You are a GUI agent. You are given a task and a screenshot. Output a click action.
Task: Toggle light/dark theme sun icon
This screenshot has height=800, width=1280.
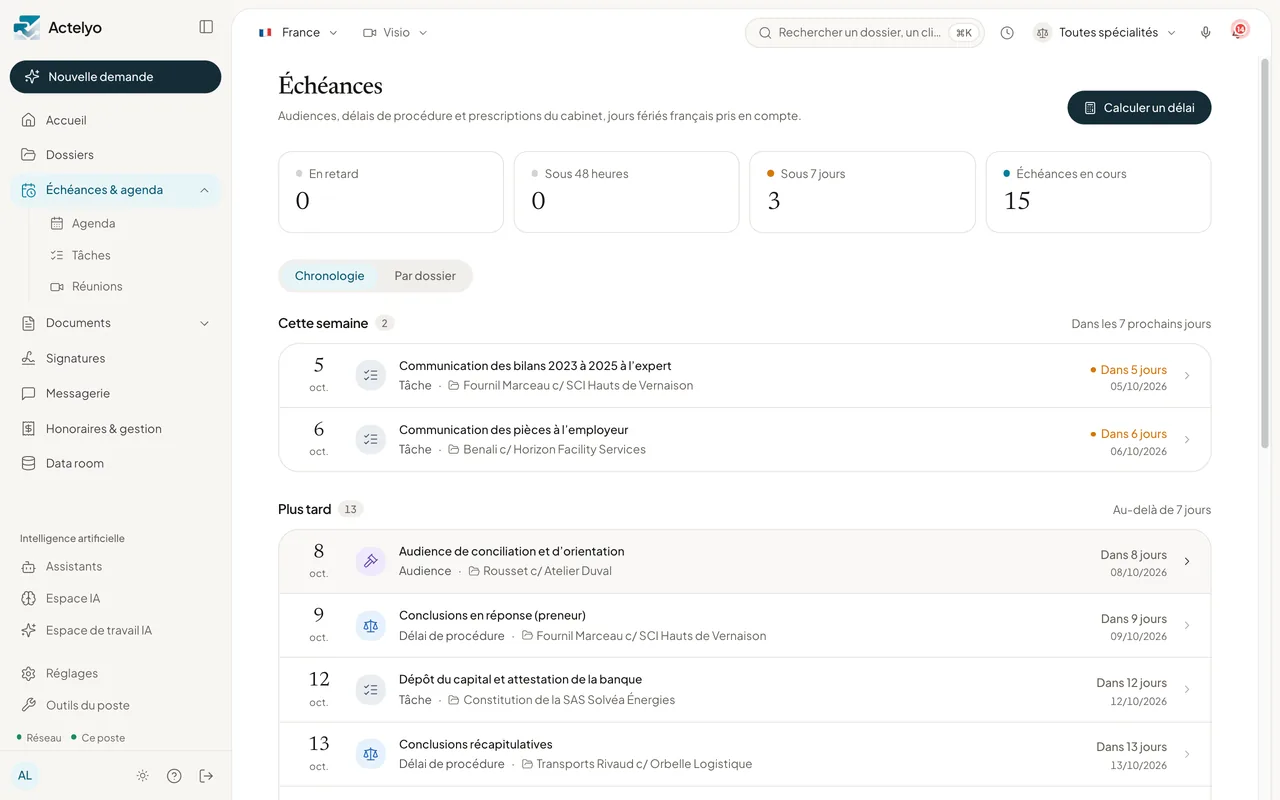pos(143,776)
